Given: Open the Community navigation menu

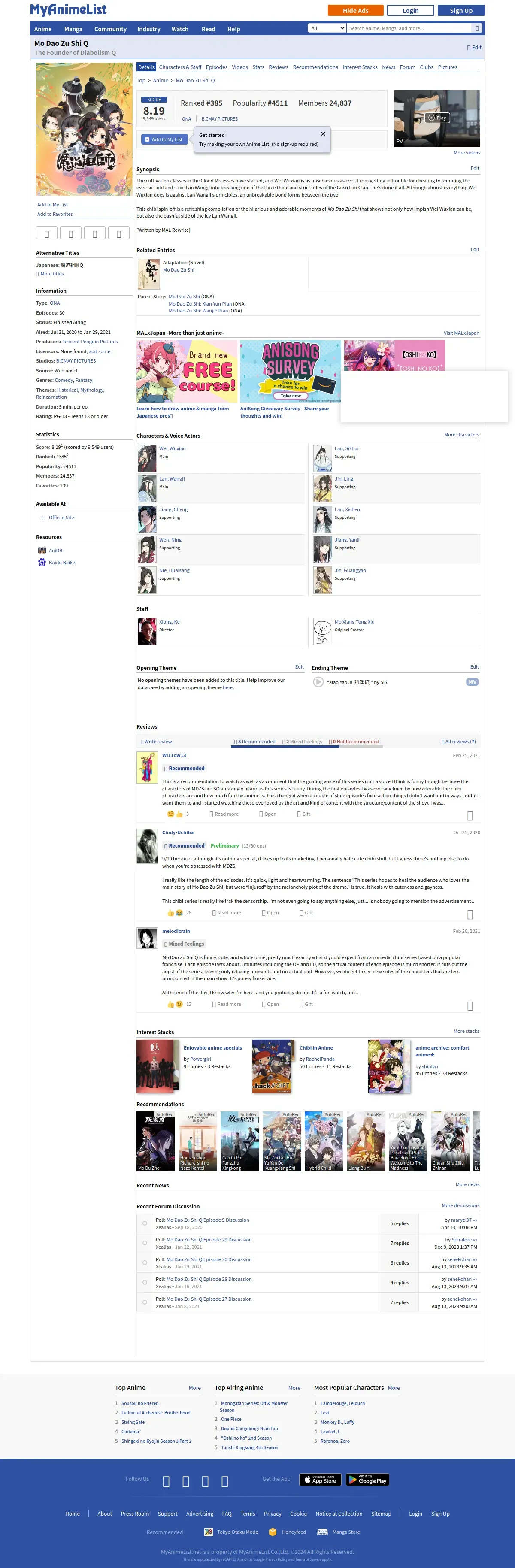Looking at the screenshot, I should point(110,29).
